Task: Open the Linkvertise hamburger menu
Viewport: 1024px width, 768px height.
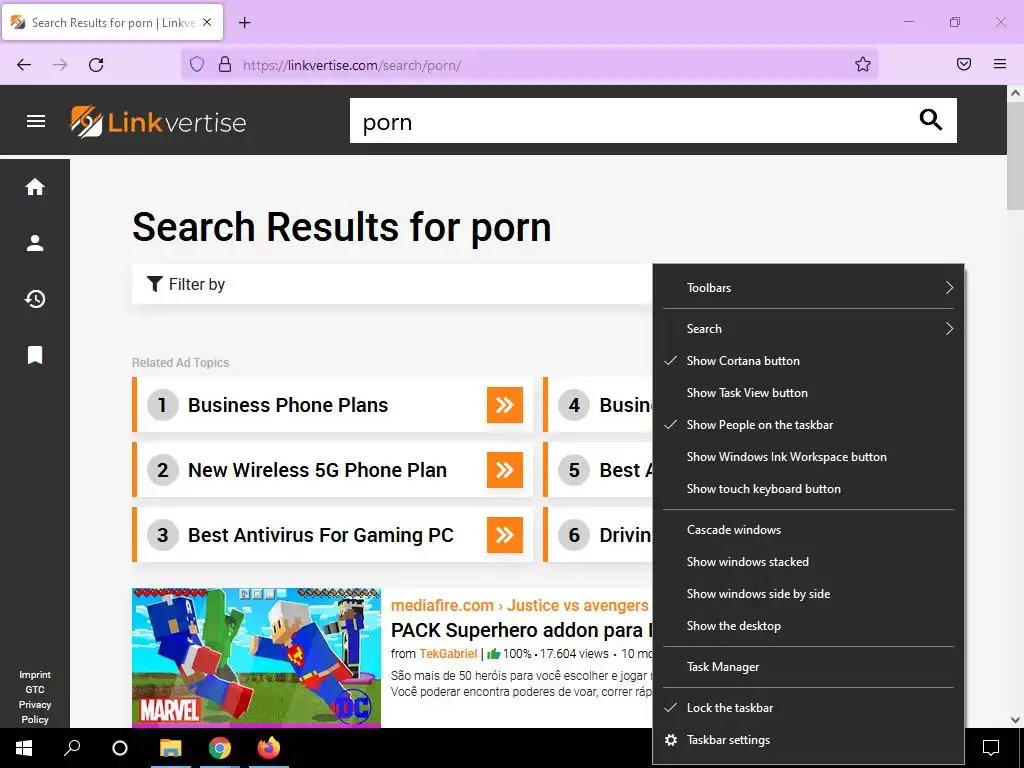Action: click(36, 121)
